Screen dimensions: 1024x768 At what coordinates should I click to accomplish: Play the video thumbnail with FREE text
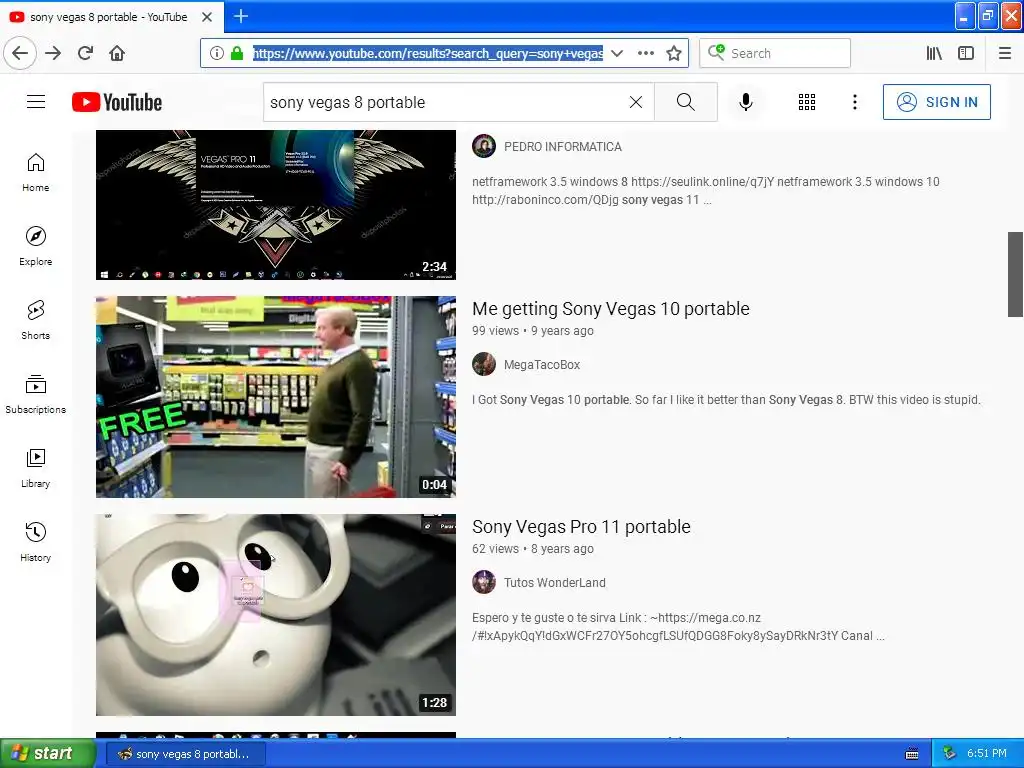[276, 396]
